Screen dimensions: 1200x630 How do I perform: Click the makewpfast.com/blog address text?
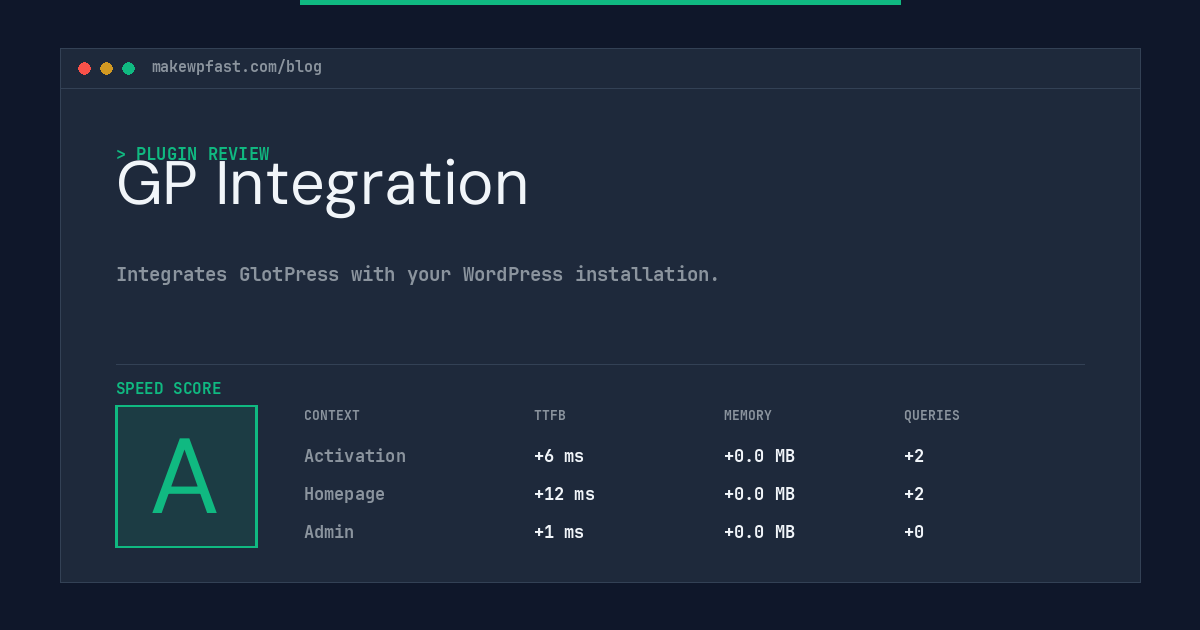(237, 67)
